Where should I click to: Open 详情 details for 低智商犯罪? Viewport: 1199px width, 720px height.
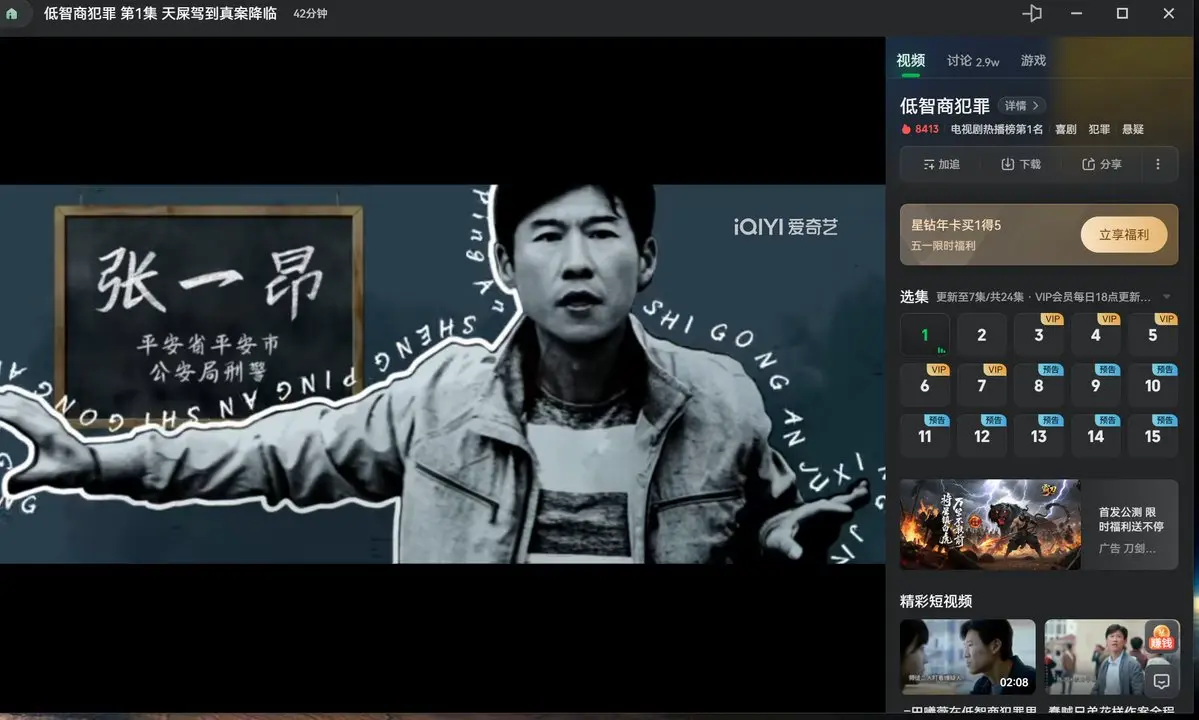[1022, 105]
